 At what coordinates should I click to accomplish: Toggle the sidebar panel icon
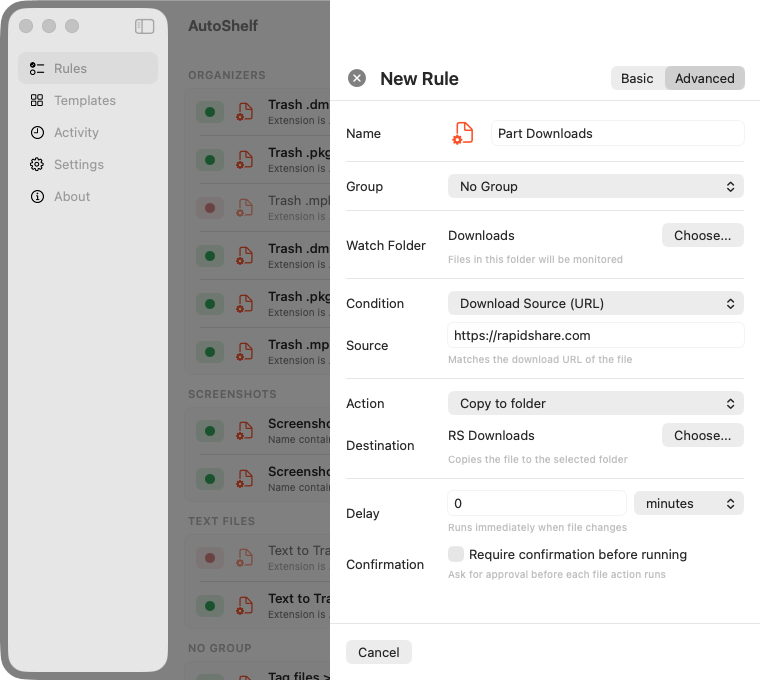[144, 26]
